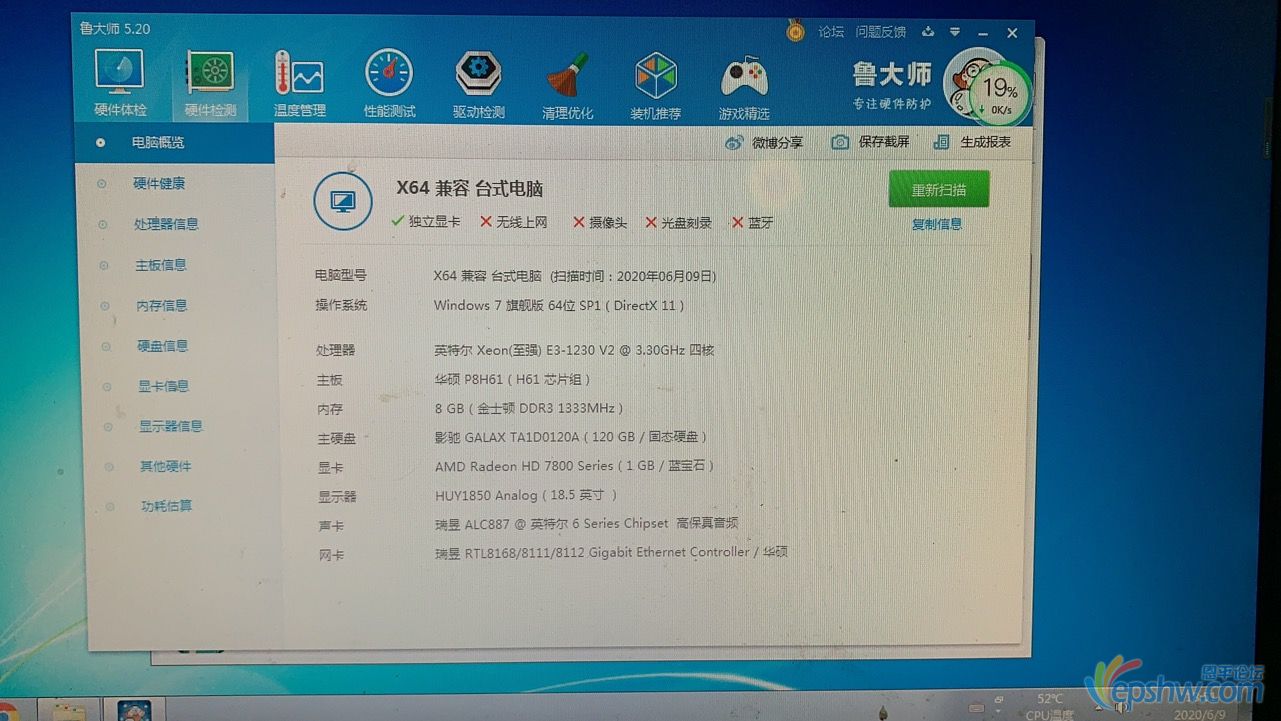Click the desktop computer monitor icon
The height and width of the screenshot is (721, 1281).
click(343, 202)
